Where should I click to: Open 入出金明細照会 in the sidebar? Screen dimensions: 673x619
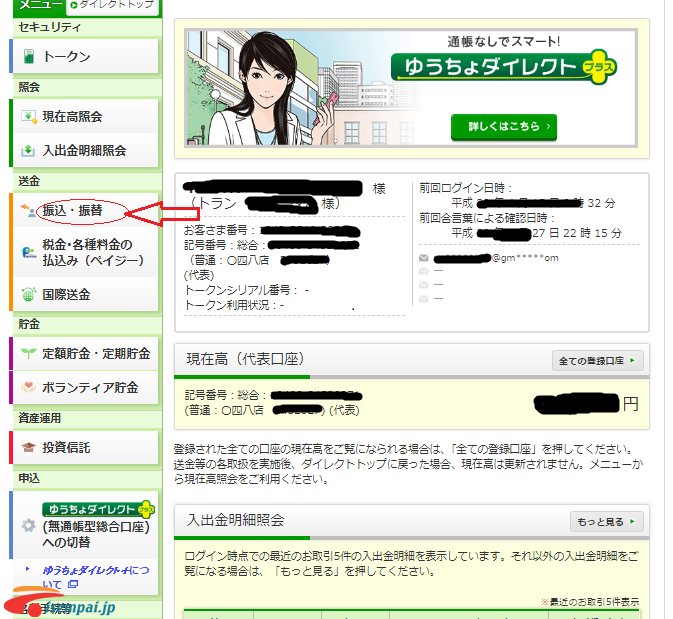pos(85,150)
